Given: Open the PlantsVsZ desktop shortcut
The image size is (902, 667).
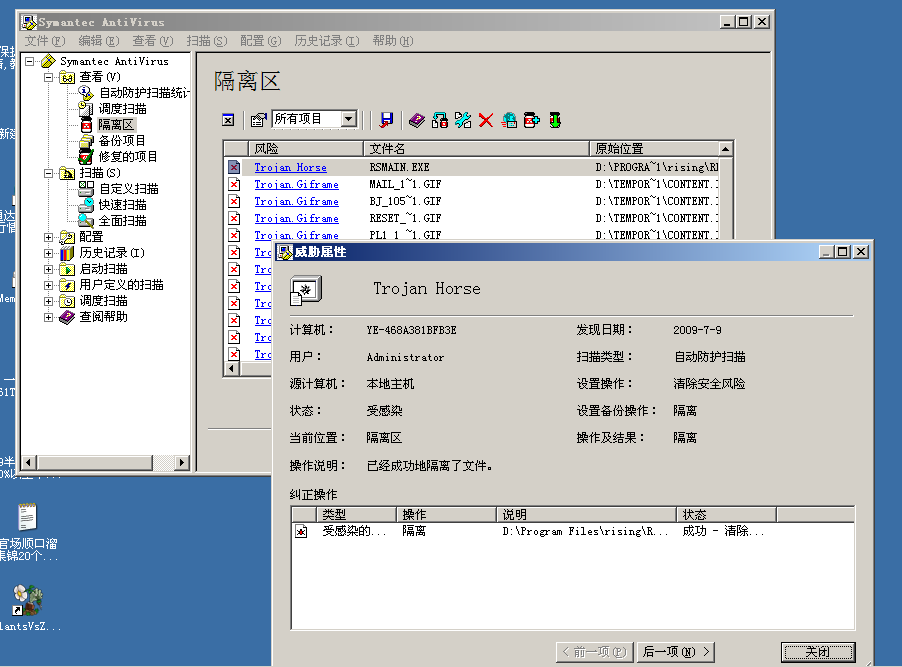Looking at the screenshot, I should pos(28,600).
